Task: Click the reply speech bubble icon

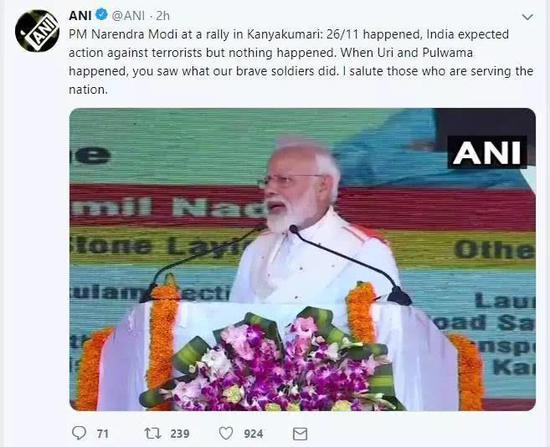Action: click(x=79, y=433)
